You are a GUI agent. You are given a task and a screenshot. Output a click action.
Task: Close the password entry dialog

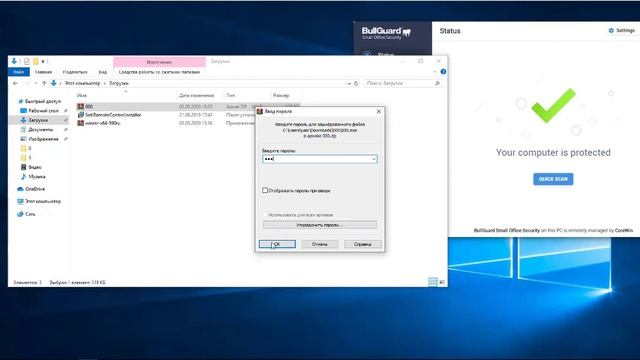tap(378, 111)
